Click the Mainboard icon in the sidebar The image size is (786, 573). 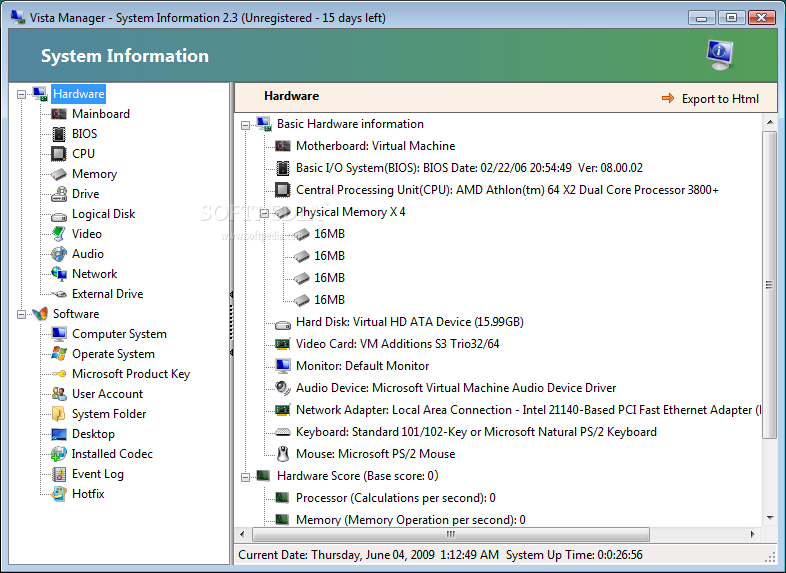(59, 114)
